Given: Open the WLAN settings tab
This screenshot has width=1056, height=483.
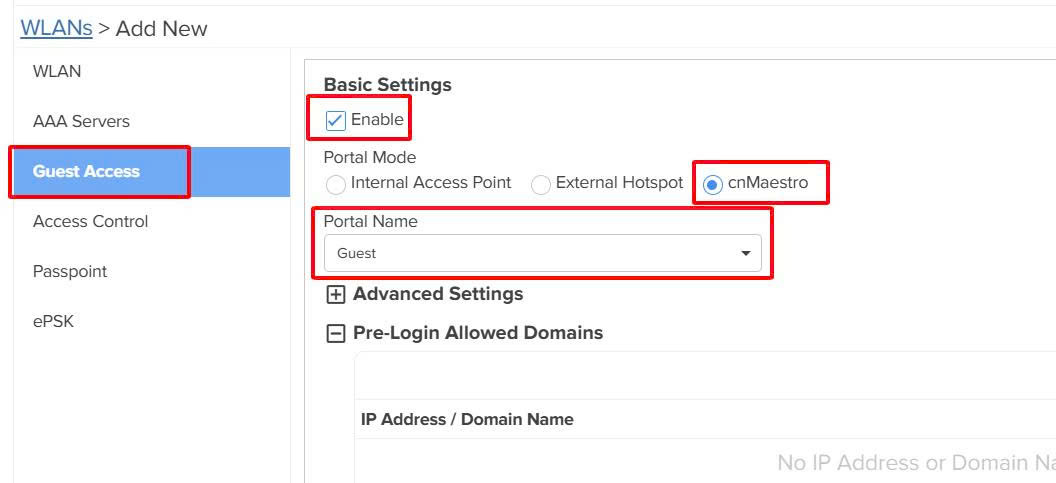Looking at the screenshot, I should [x=57, y=72].
